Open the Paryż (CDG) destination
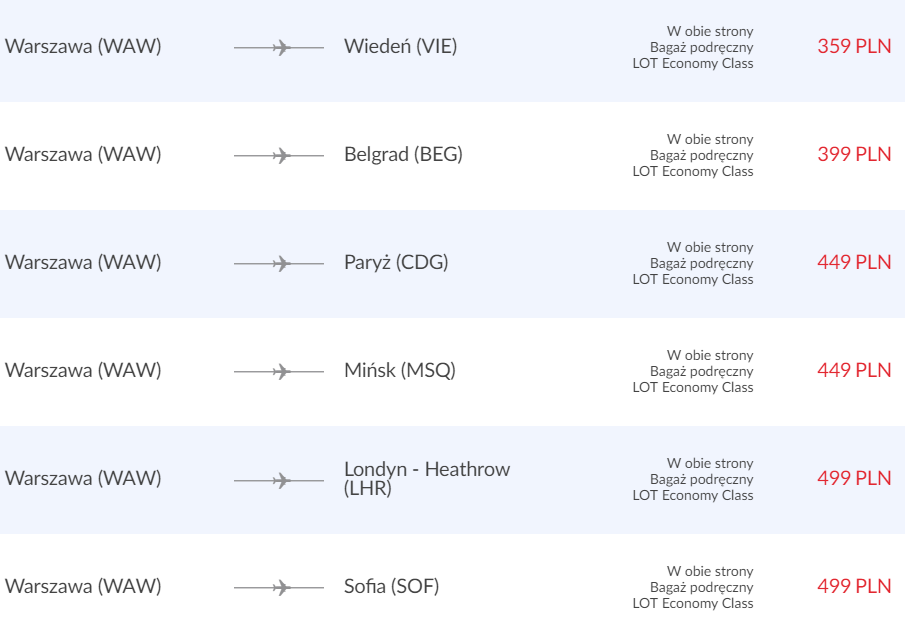This screenshot has width=905, height=626. 396,263
